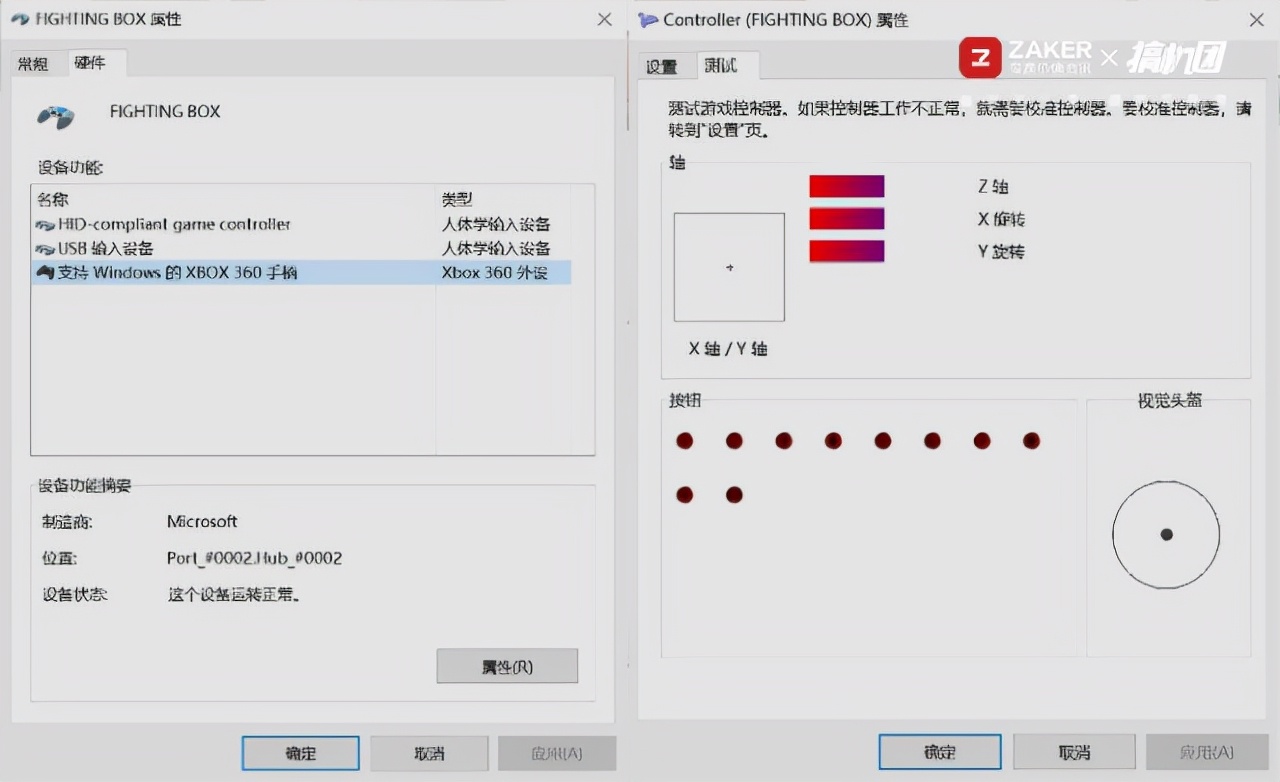Viewport: 1280px width, 782px height.
Task: Click the manufacturer value Microsoft
Action: click(x=202, y=521)
